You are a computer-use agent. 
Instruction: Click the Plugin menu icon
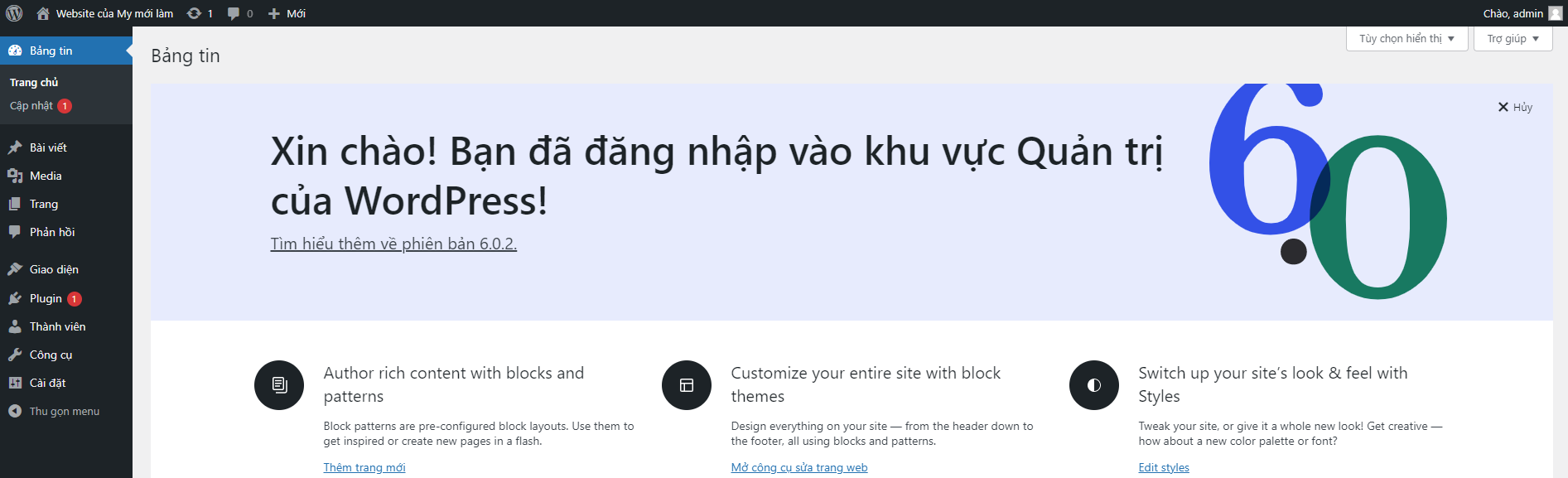pyautogui.click(x=15, y=298)
